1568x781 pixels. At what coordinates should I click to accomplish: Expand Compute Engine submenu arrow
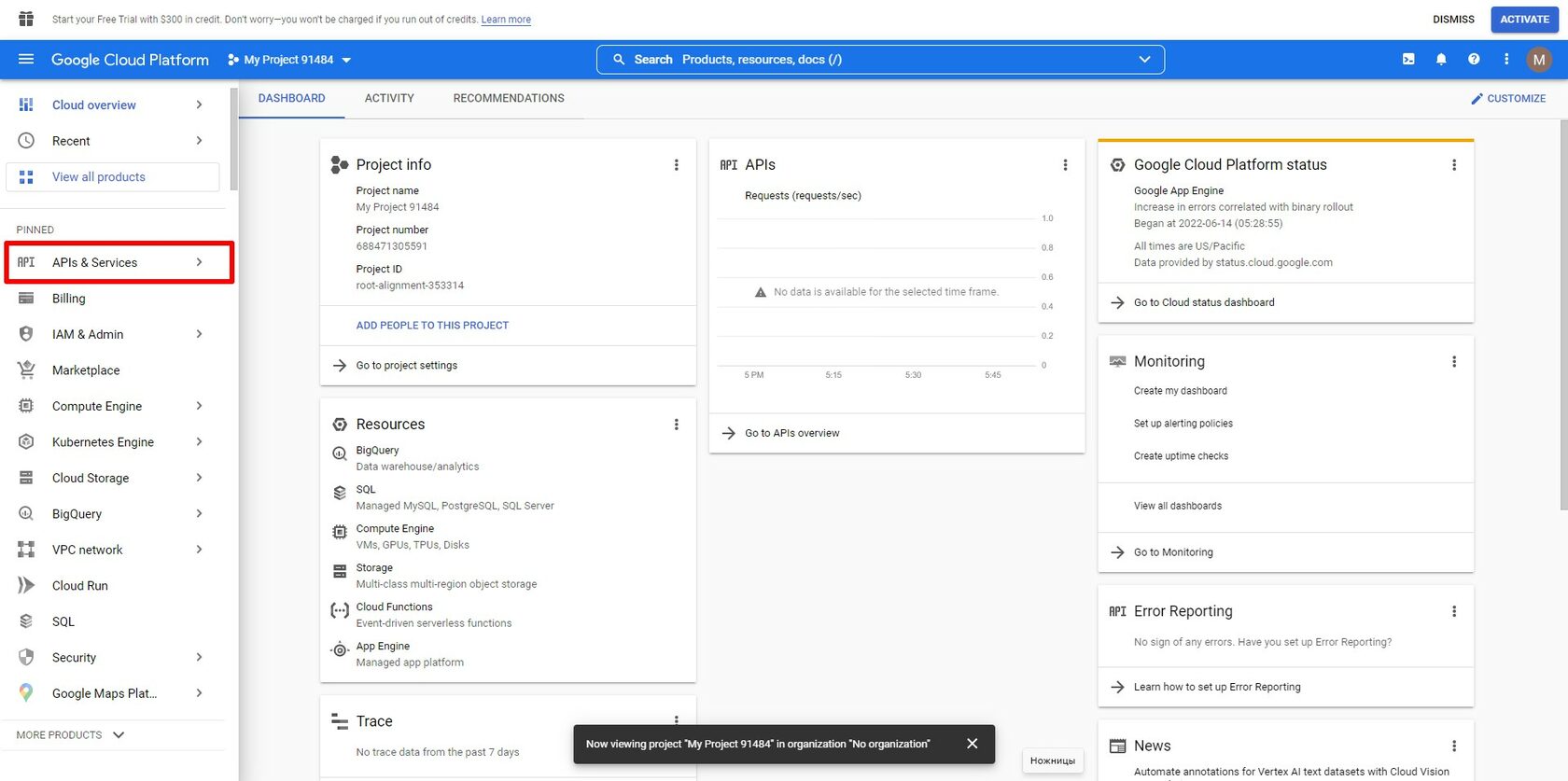pos(199,406)
